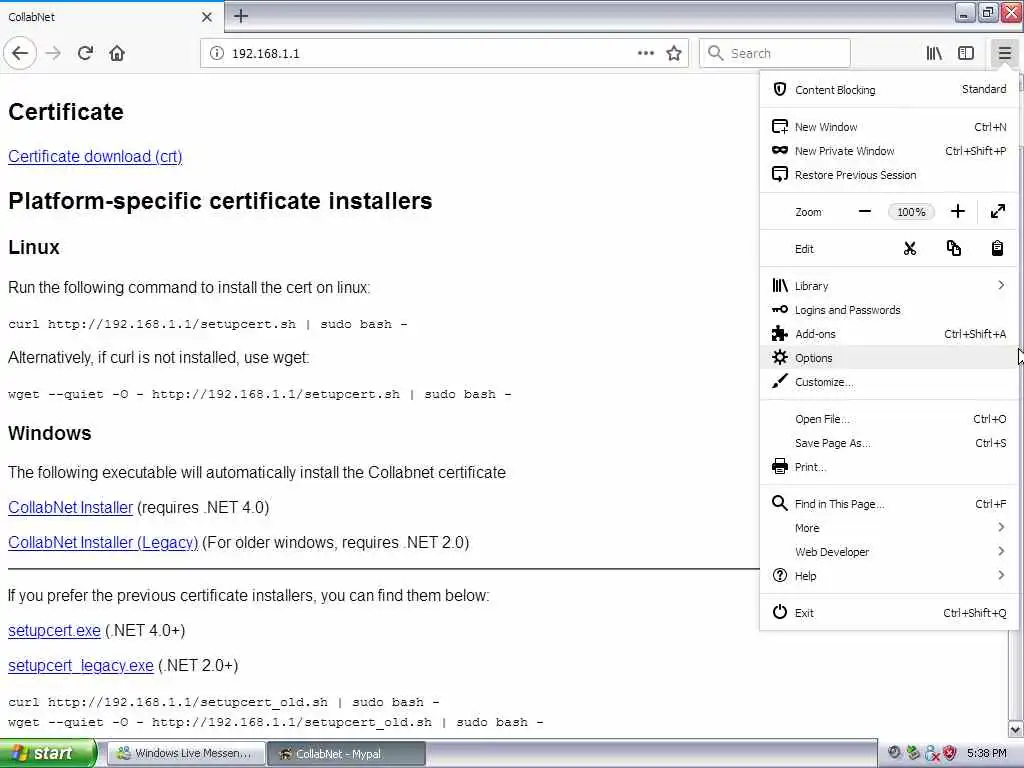Click the page scrollbar down arrow
This screenshot has width=1024, height=768.
click(1016, 729)
